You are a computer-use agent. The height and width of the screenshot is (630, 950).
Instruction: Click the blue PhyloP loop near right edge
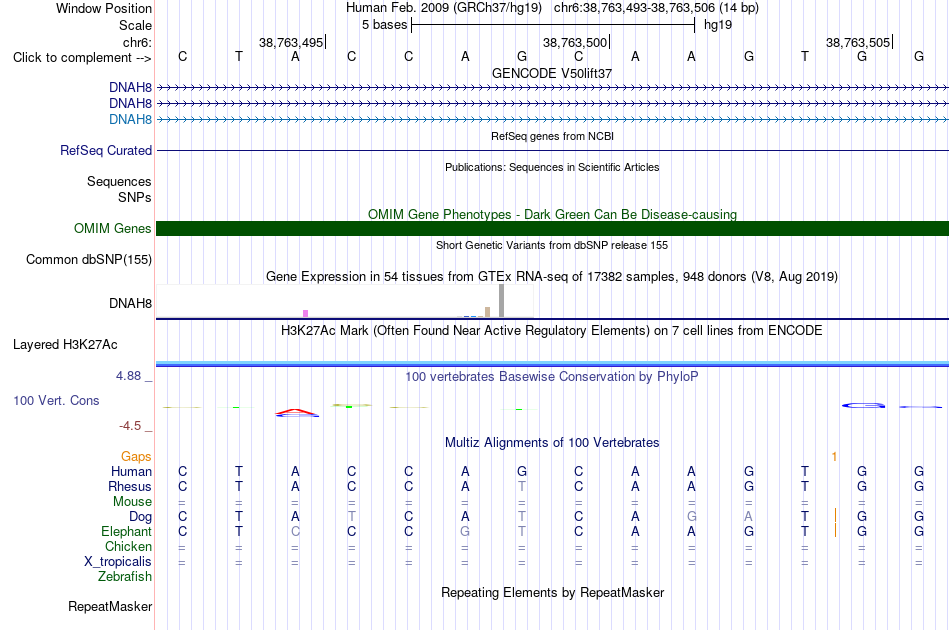(863, 405)
